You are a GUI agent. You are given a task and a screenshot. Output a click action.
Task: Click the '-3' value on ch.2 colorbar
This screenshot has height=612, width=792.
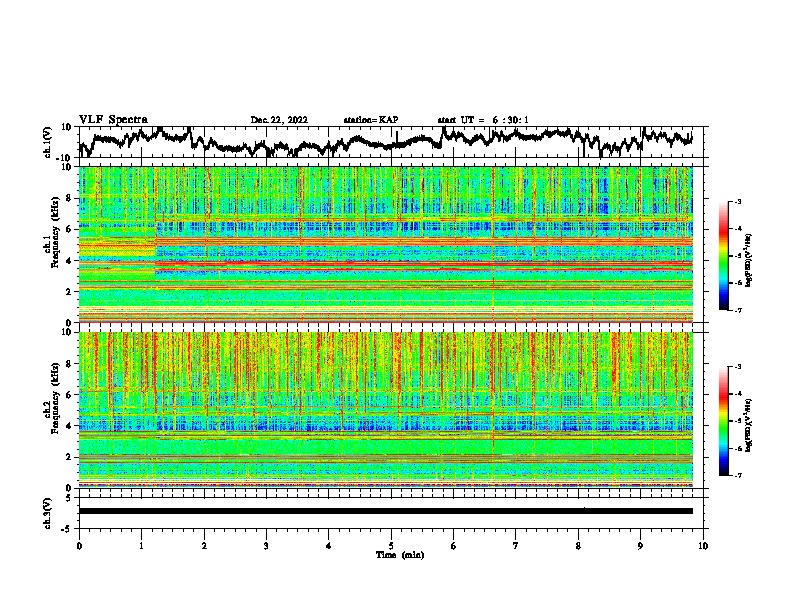click(738, 367)
